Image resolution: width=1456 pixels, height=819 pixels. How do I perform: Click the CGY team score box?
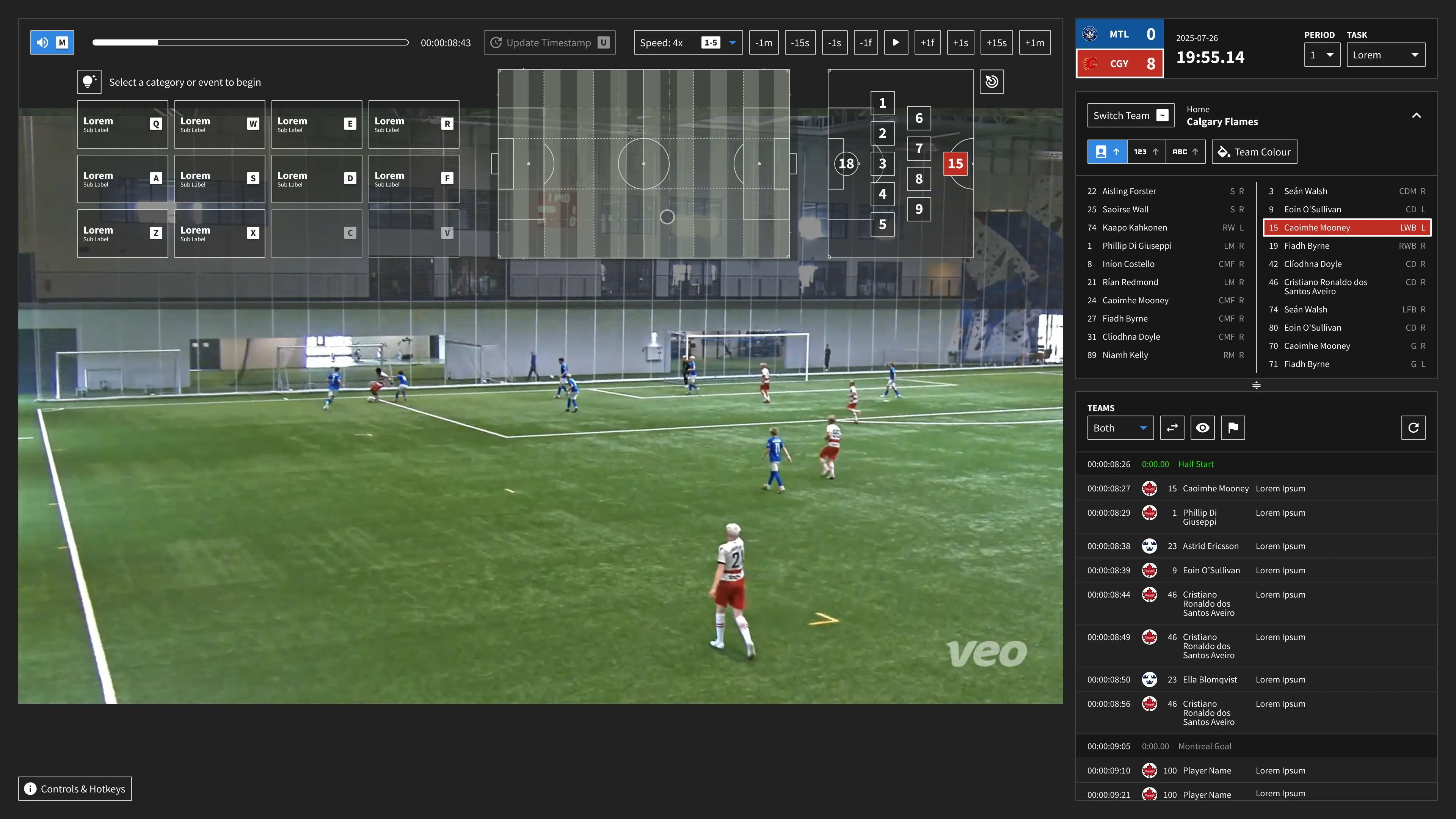pyautogui.click(x=1120, y=63)
